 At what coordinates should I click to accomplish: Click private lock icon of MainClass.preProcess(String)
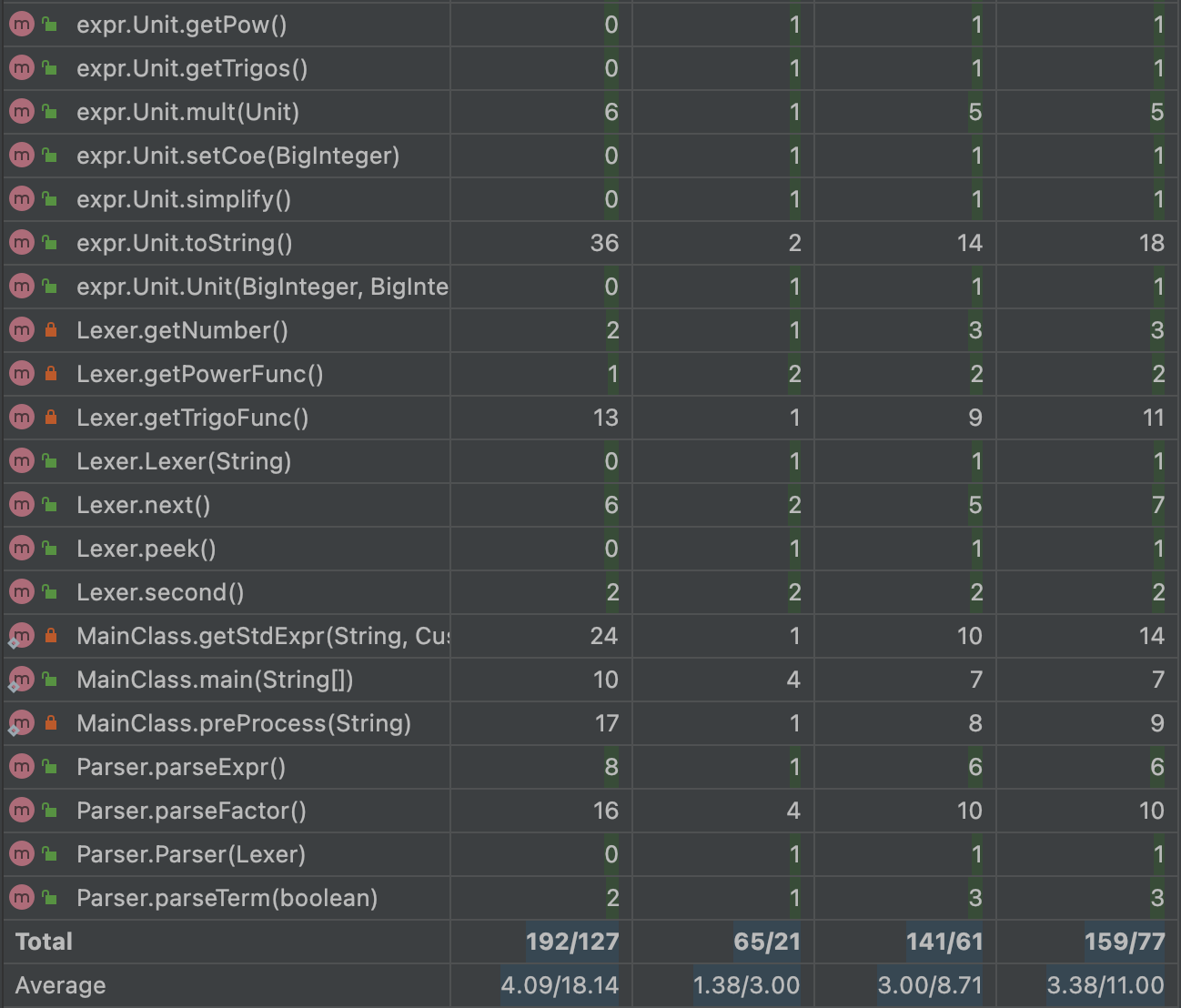pyautogui.click(x=51, y=723)
